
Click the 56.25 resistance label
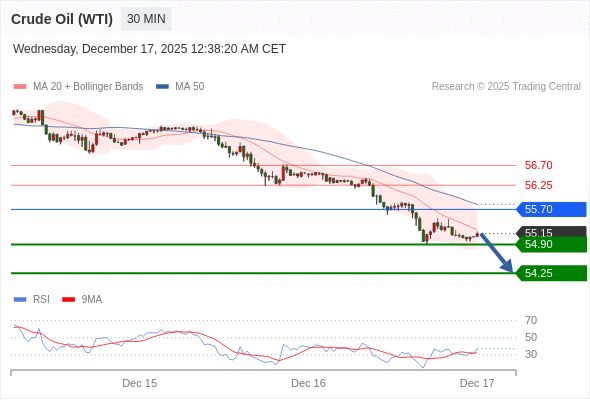click(539, 185)
